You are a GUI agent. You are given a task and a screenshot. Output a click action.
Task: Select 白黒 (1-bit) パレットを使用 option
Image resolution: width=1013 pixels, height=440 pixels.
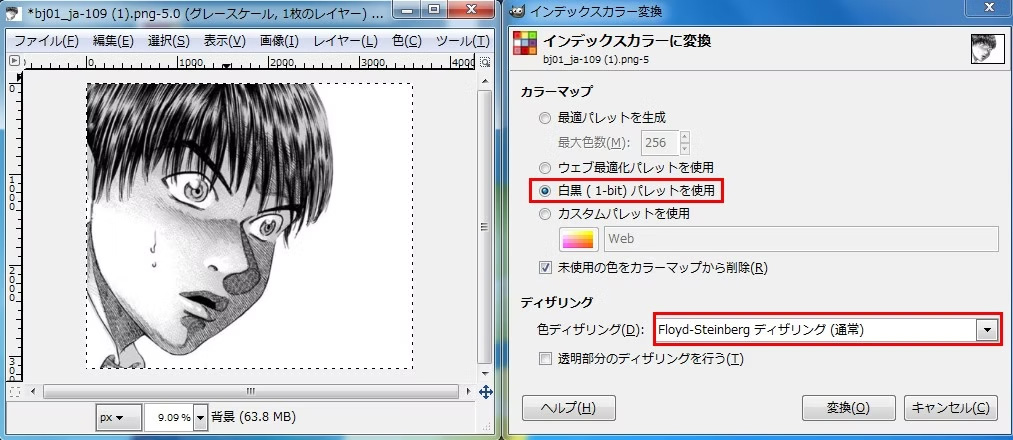point(545,191)
